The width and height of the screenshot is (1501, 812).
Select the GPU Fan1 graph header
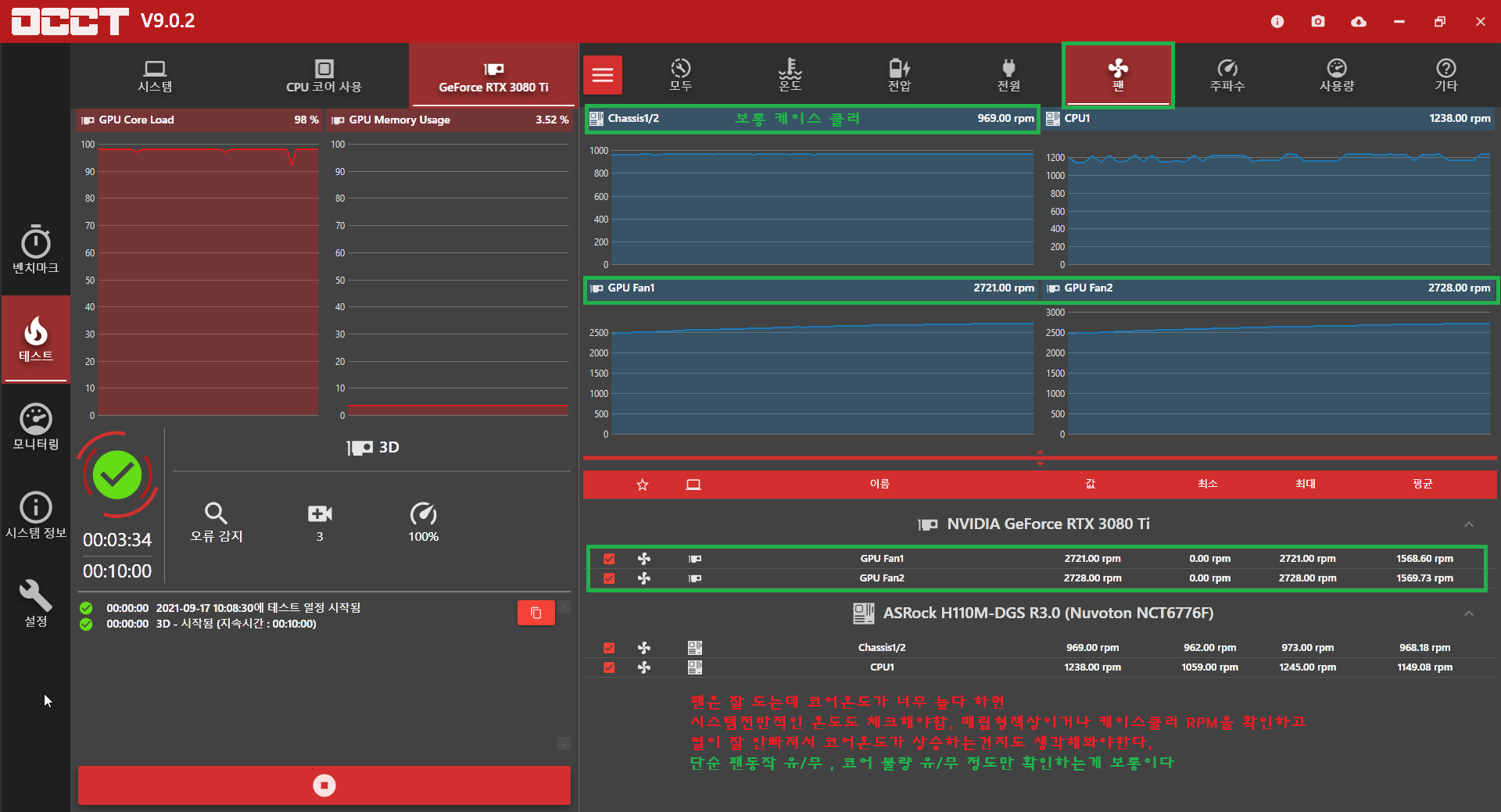[811, 288]
